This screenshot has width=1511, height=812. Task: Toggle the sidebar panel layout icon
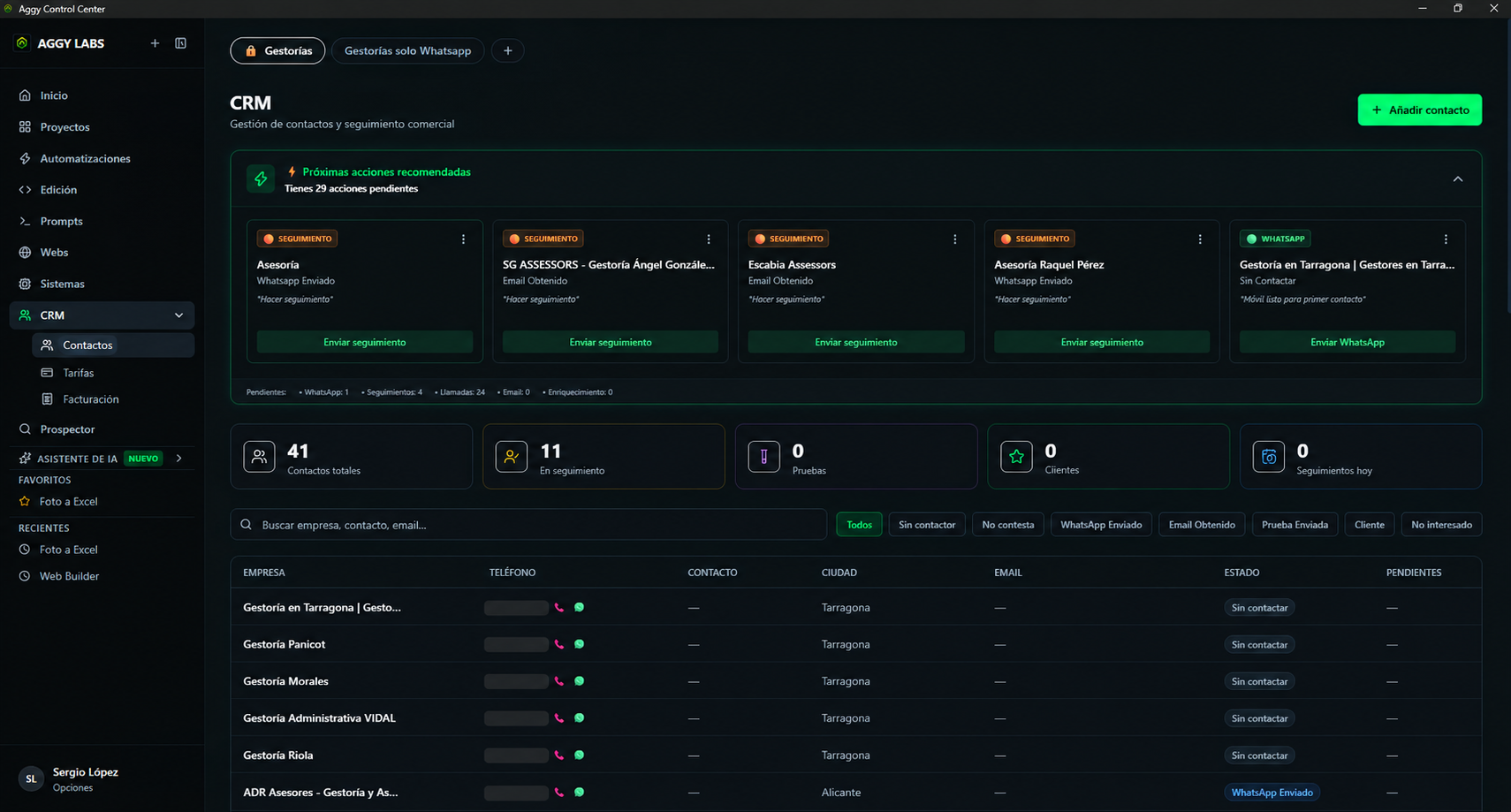(x=180, y=43)
